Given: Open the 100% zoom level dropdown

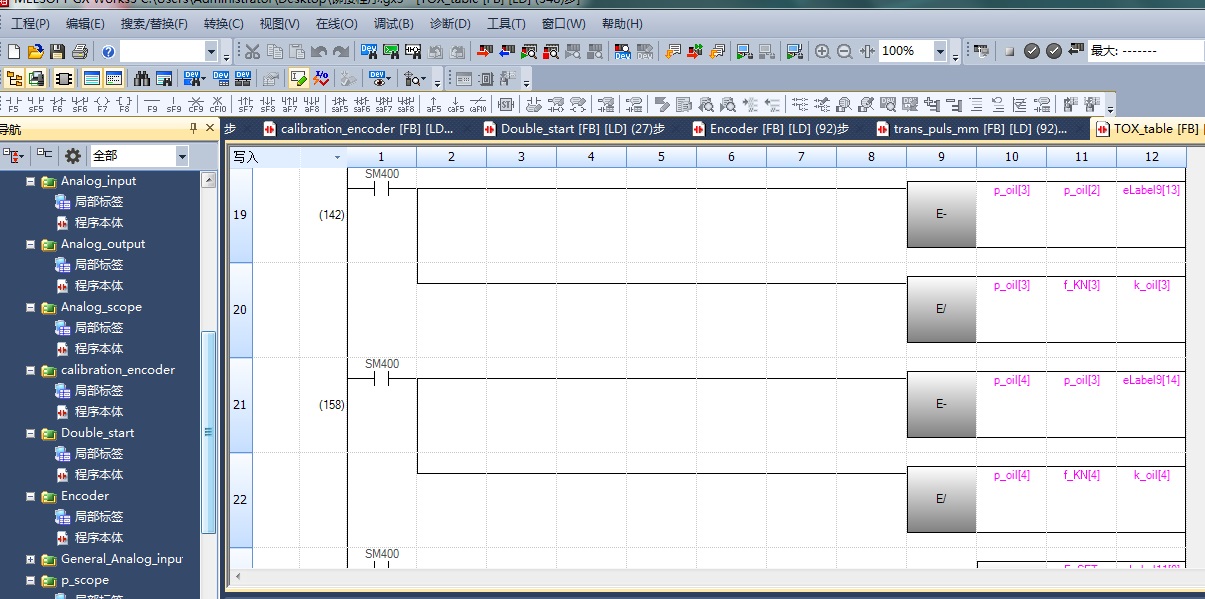Looking at the screenshot, I should coord(940,51).
